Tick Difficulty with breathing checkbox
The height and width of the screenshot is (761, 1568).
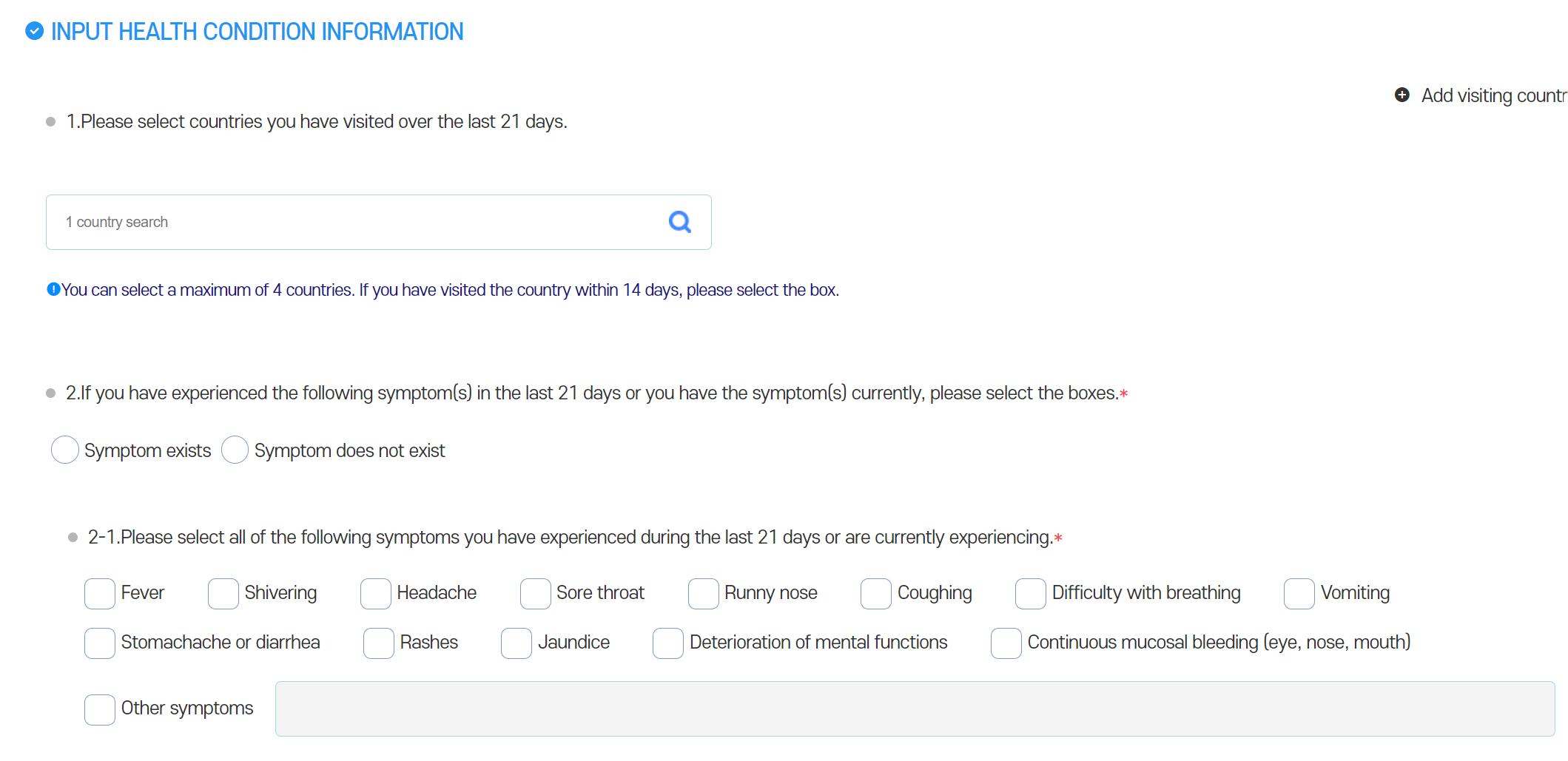(x=1031, y=593)
